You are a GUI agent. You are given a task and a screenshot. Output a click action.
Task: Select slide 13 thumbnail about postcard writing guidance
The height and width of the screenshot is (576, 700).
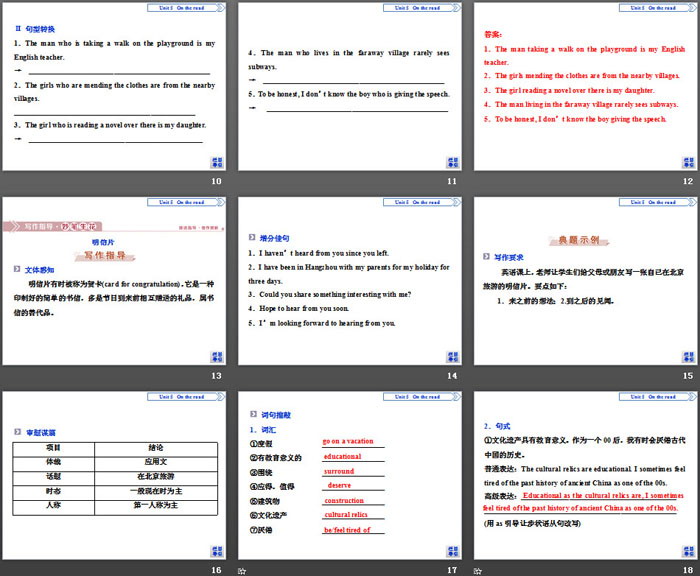click(114, 281)
